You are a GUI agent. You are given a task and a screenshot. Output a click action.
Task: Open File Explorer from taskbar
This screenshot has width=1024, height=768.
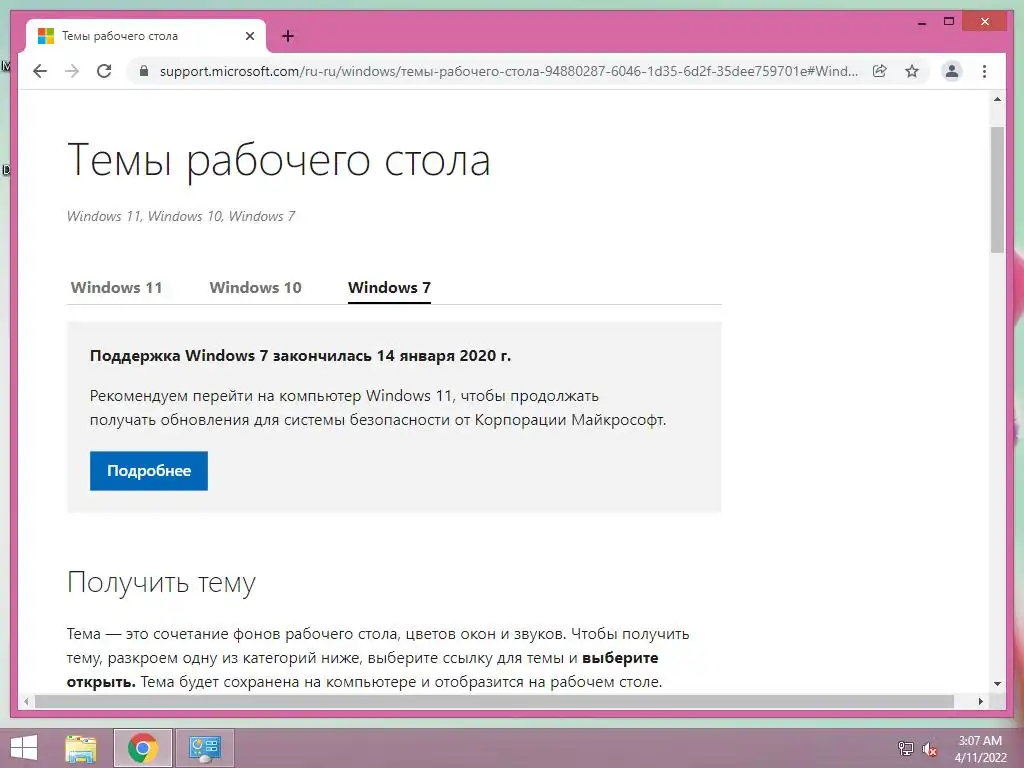click(81, 748)
